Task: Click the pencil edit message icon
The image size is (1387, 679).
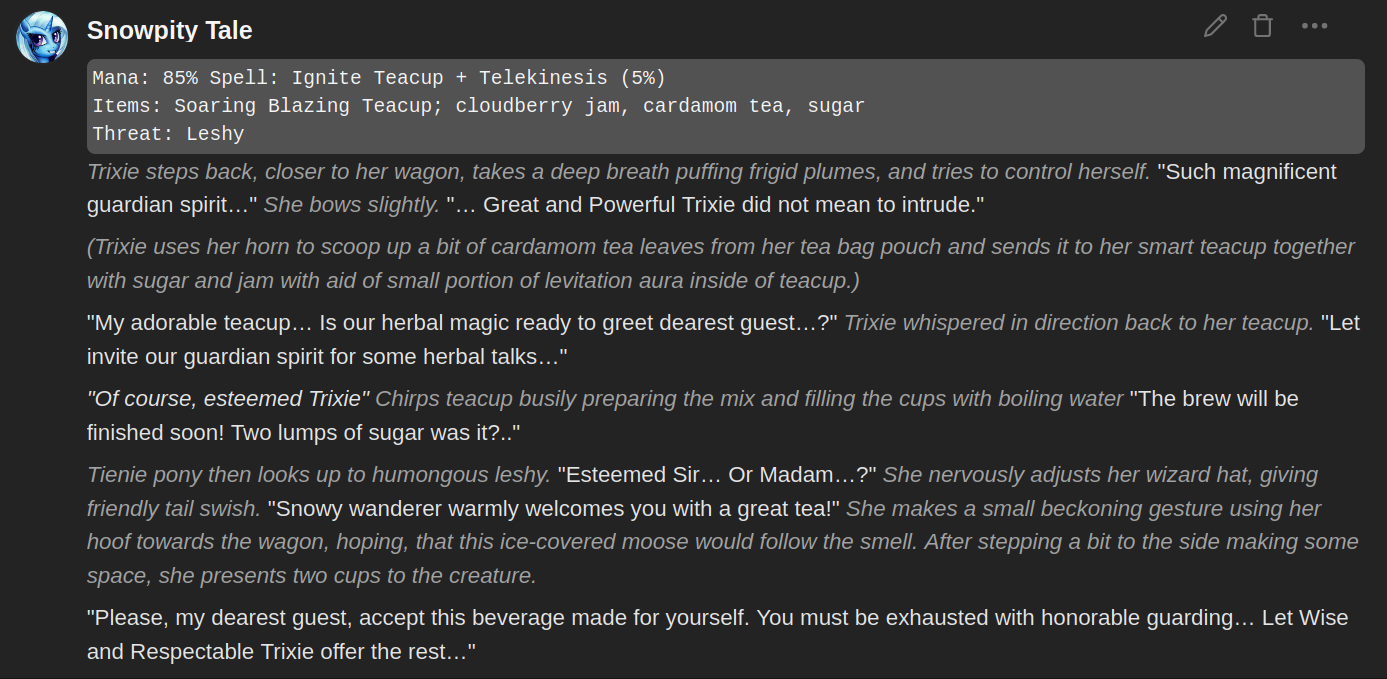Action: [1215, 26]
